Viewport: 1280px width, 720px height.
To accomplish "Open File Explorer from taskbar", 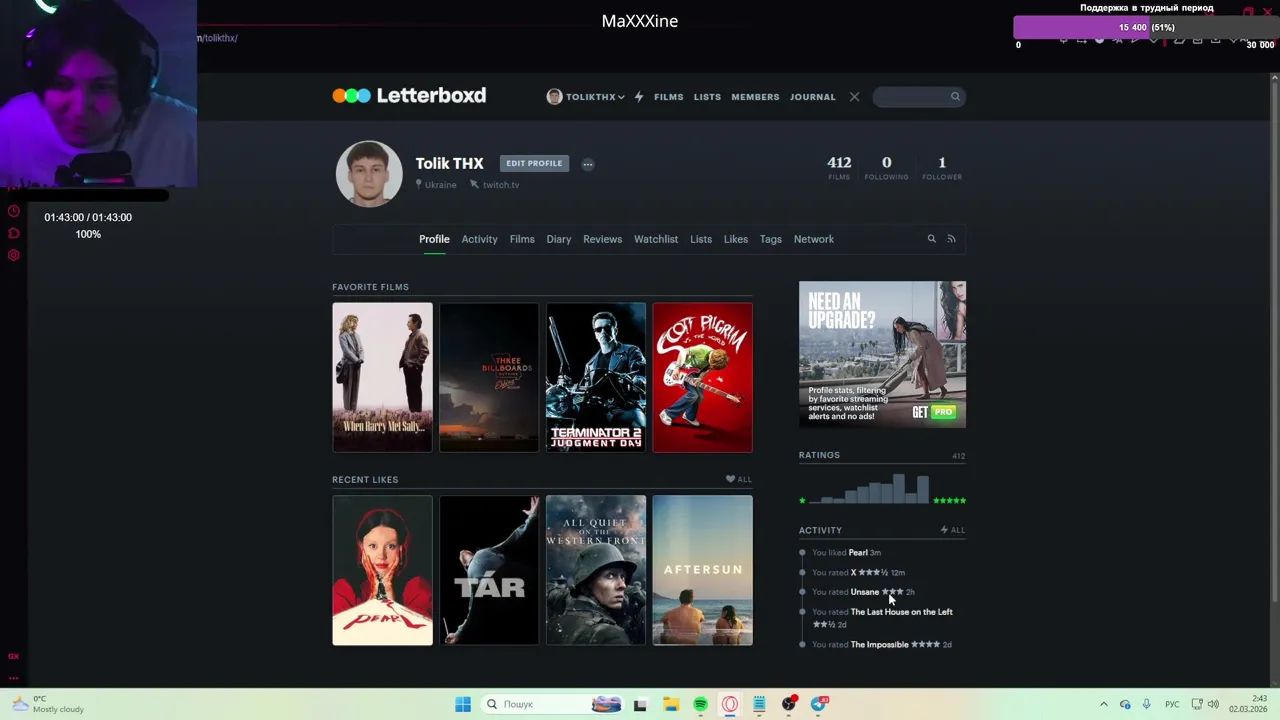I will pyautogui.click(x=671, y=704).
